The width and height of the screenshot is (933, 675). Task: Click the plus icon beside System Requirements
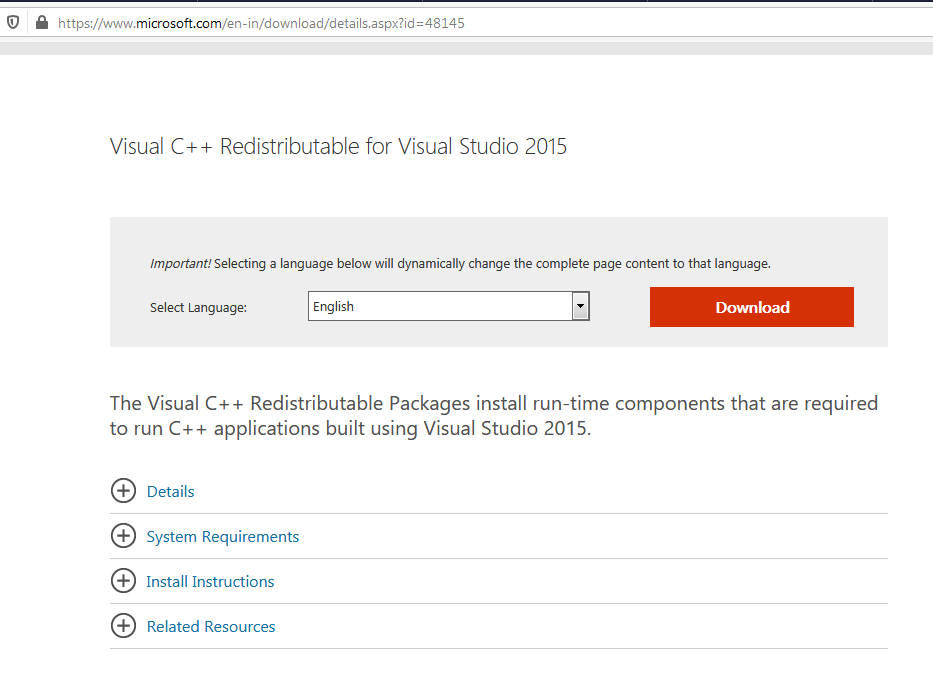[x=123, y=536]
